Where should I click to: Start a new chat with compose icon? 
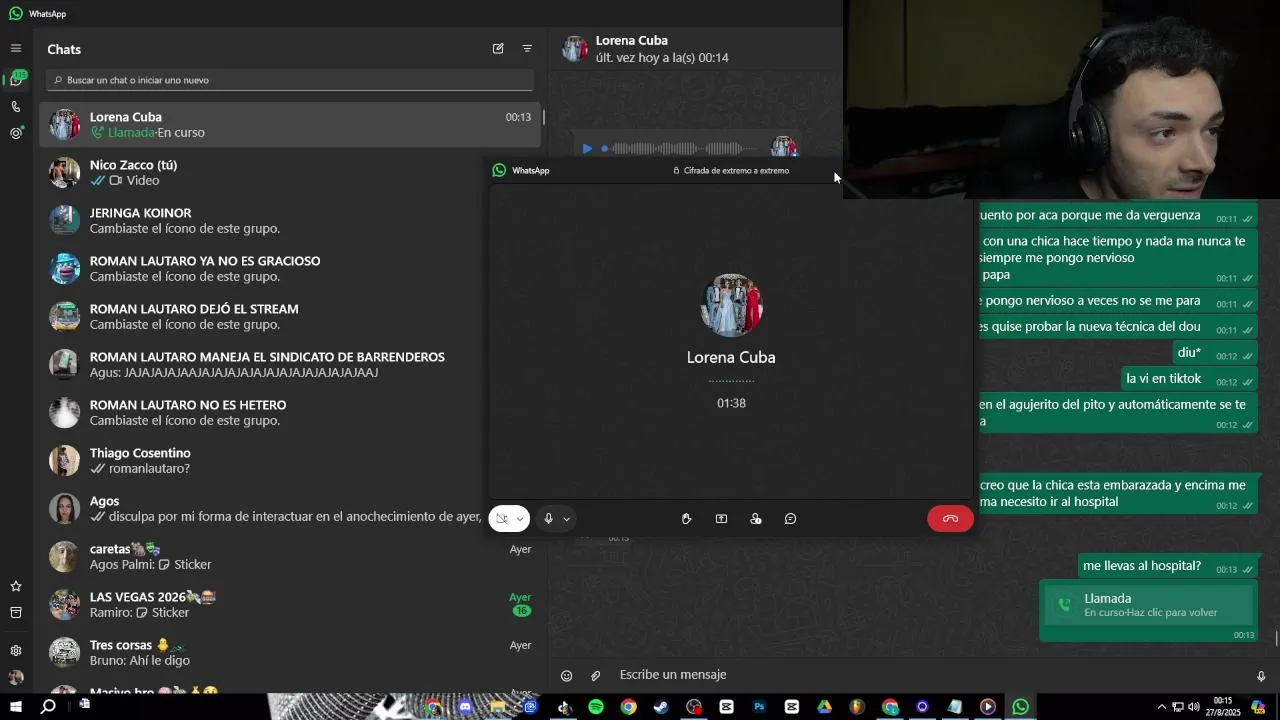pos(498,48)
